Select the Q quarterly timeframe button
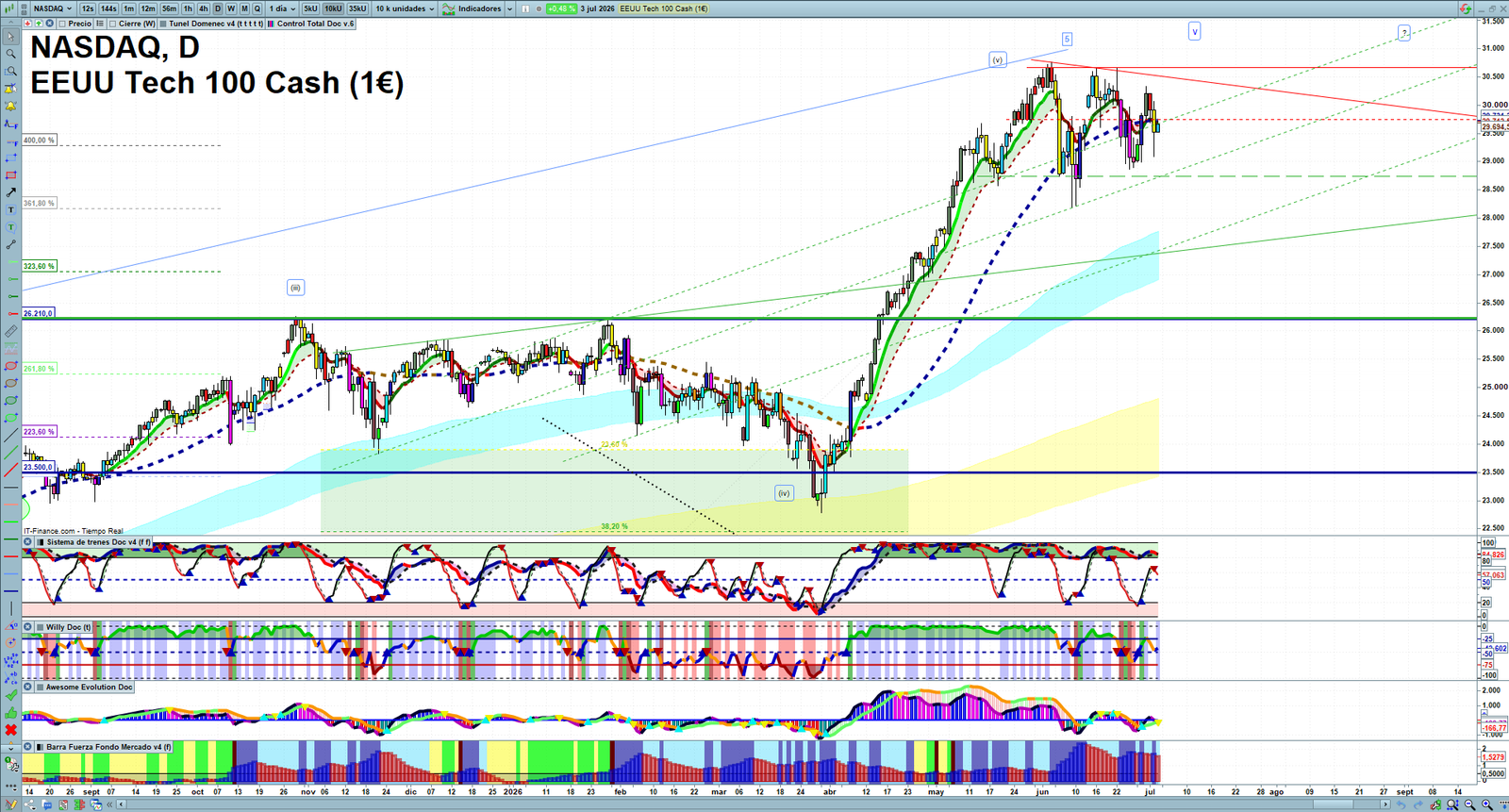Viewport: 1509px width, 812px height. tap(257, 8)
